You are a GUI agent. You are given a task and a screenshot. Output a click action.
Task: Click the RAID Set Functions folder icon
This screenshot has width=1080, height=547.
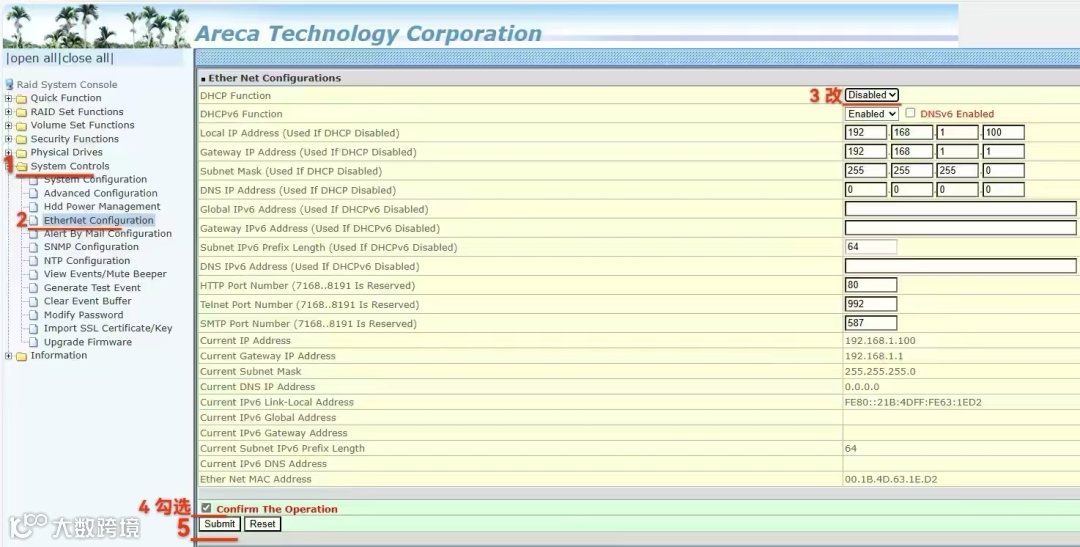click(21, 112)
